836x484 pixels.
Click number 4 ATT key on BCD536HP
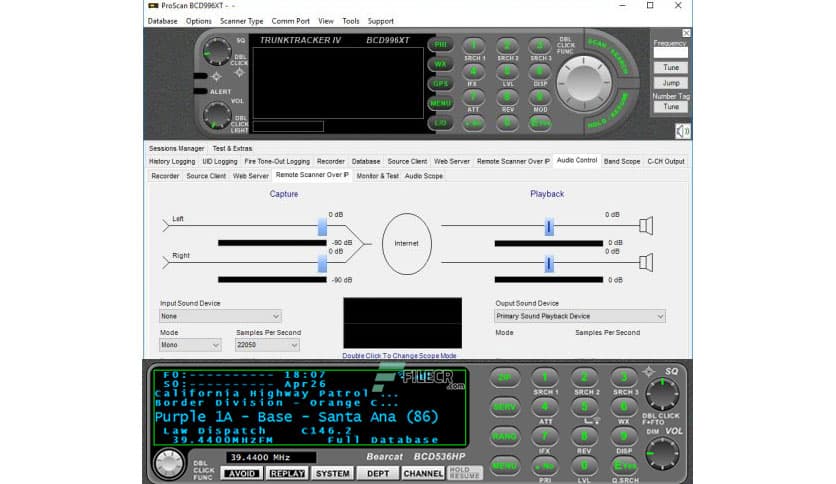point(544,407)
